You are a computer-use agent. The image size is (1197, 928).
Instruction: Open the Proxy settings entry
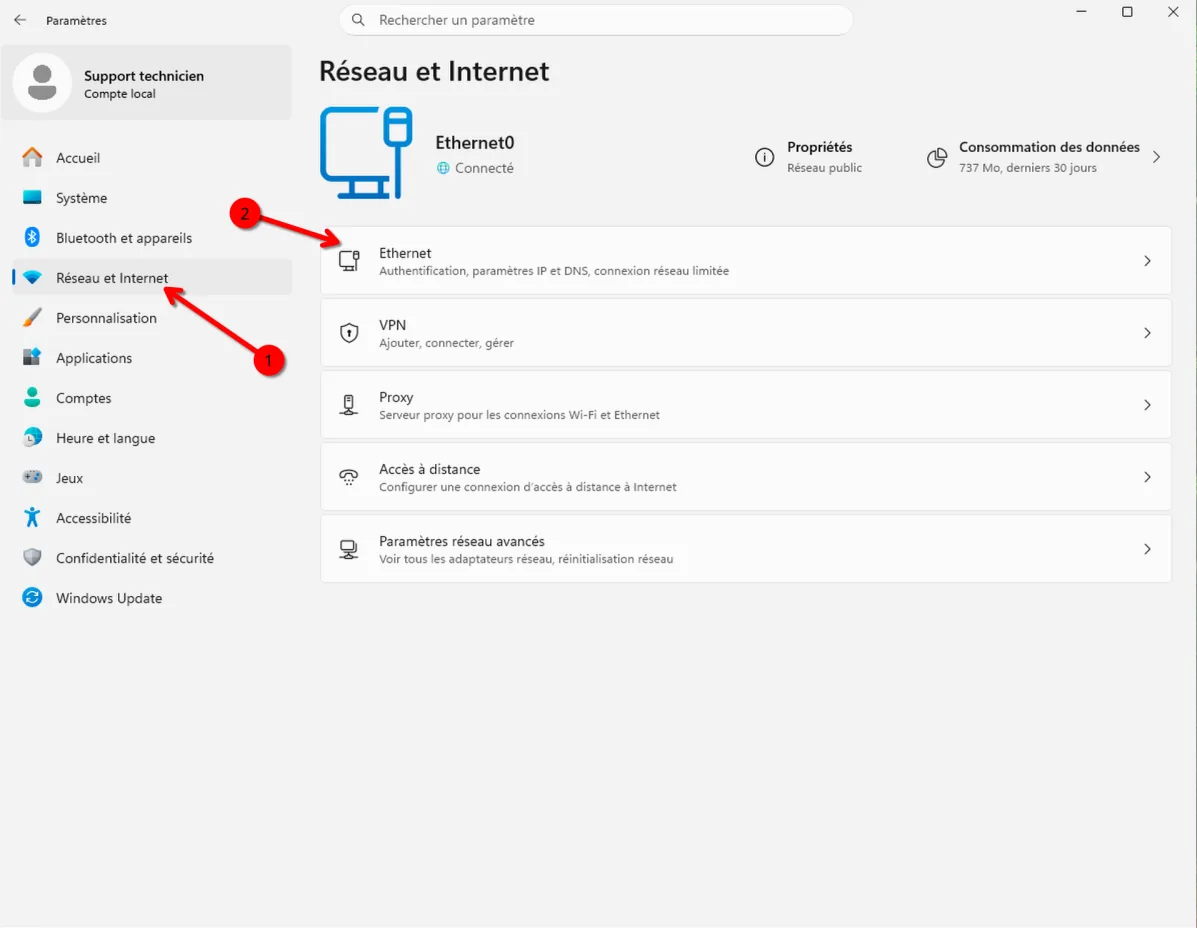click(x=746, y=404)
